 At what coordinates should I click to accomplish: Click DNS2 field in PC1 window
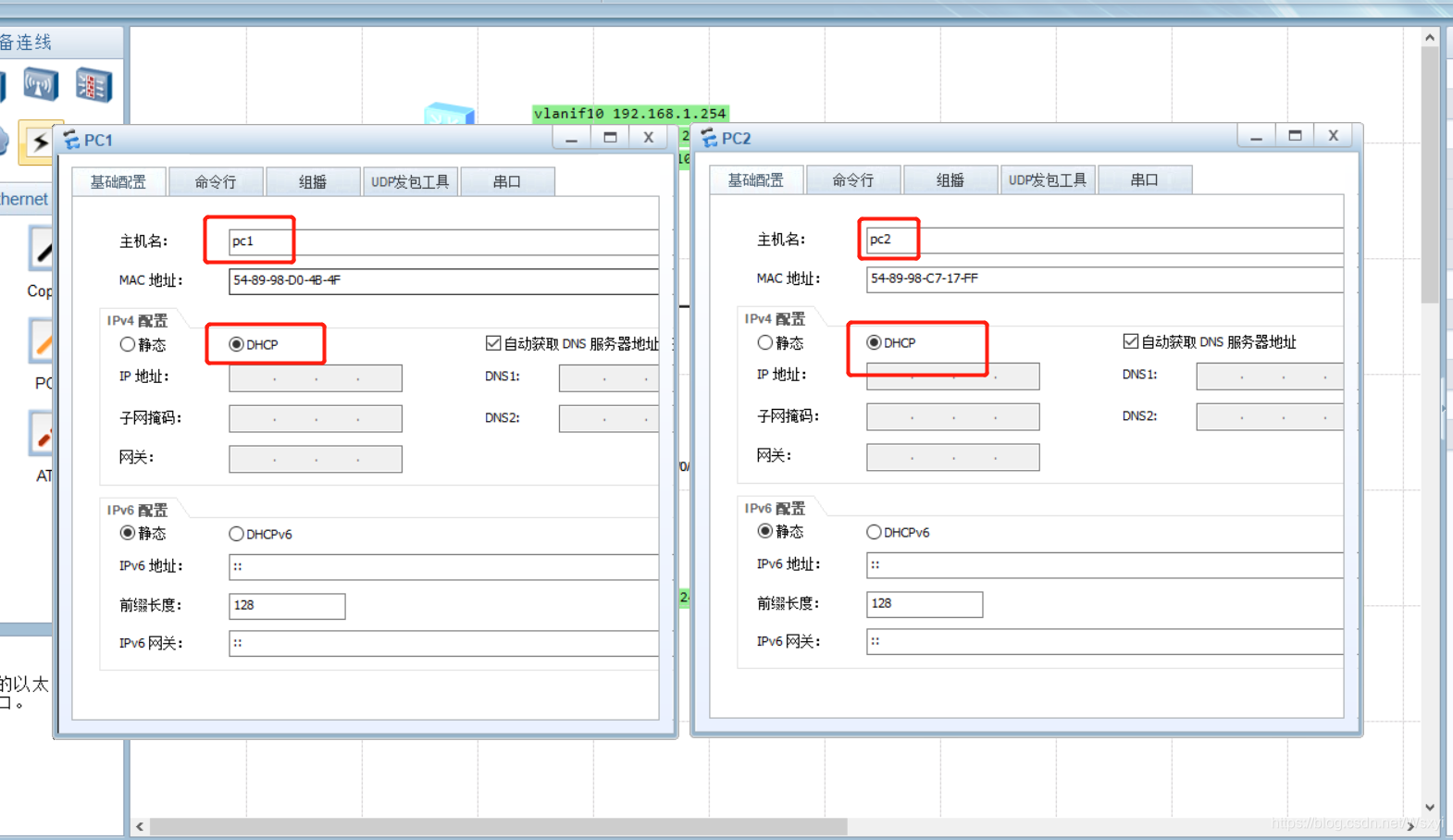609,418
